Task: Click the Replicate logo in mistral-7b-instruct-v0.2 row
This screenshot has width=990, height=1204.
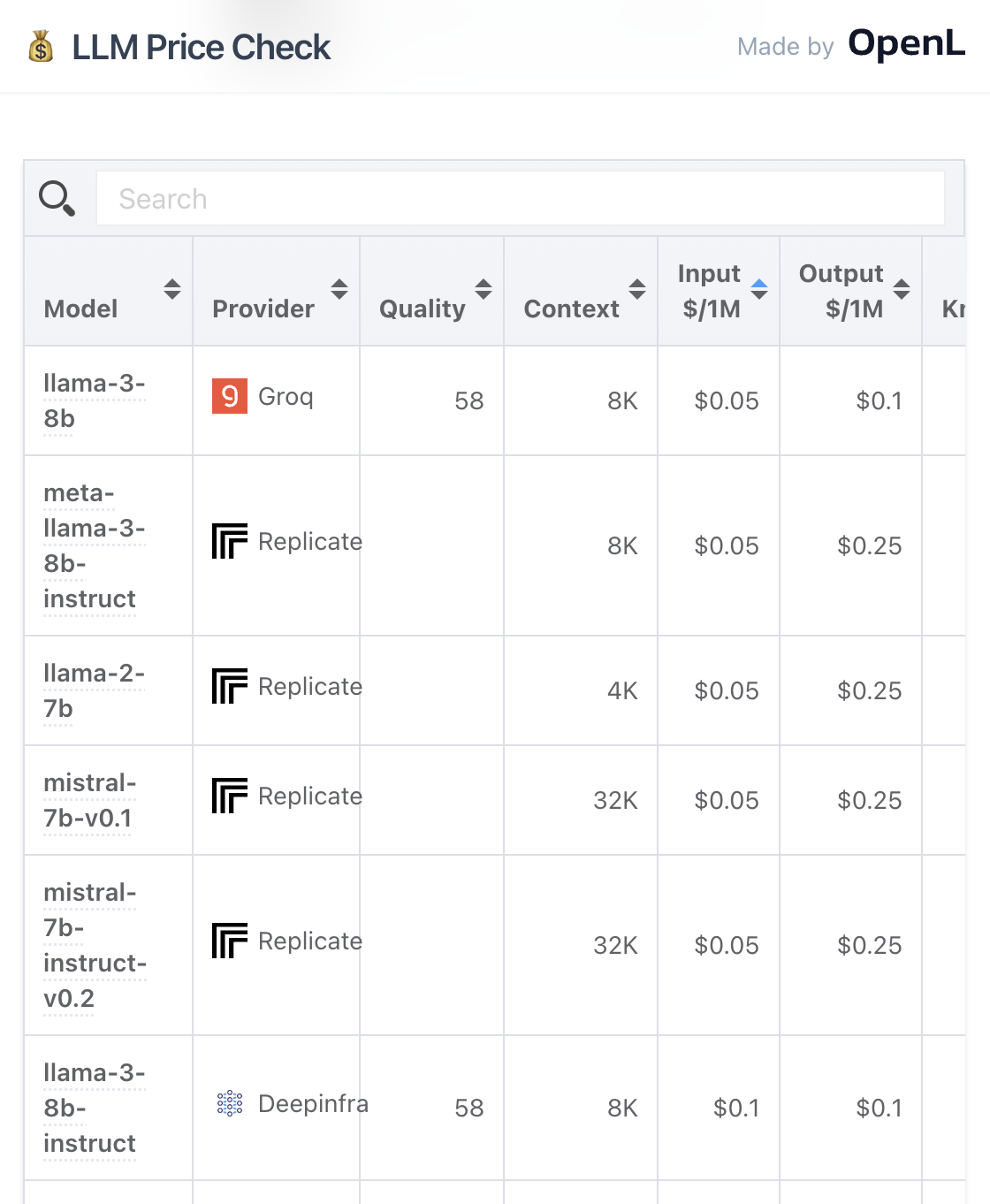Action: click(230, 941)
